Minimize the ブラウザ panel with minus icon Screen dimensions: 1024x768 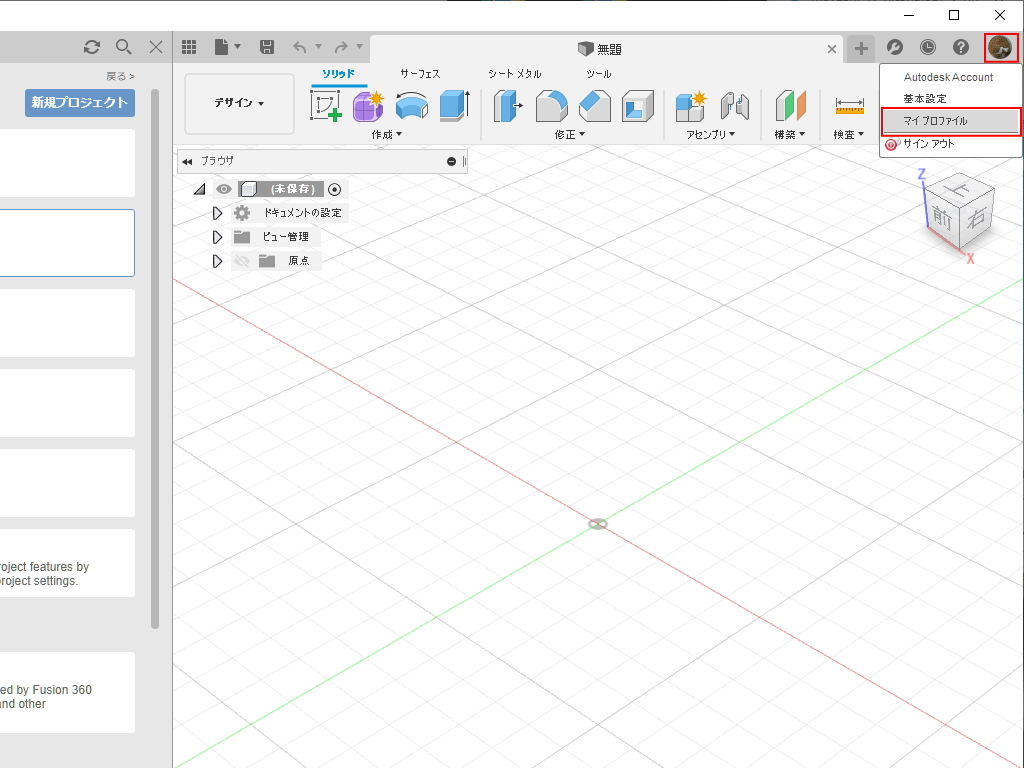tap(451, 161)
